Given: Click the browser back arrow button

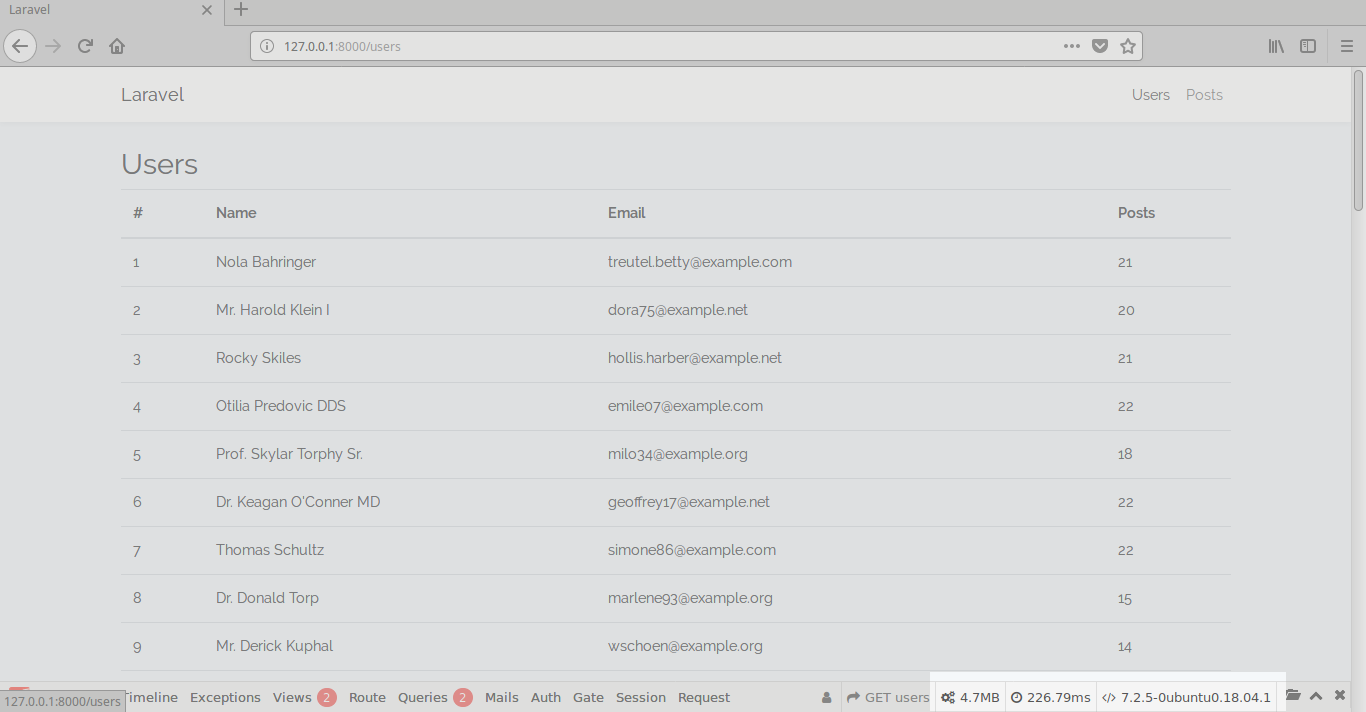Looking at the screenshot, I should pyautogui.click(x=20, y=46).
